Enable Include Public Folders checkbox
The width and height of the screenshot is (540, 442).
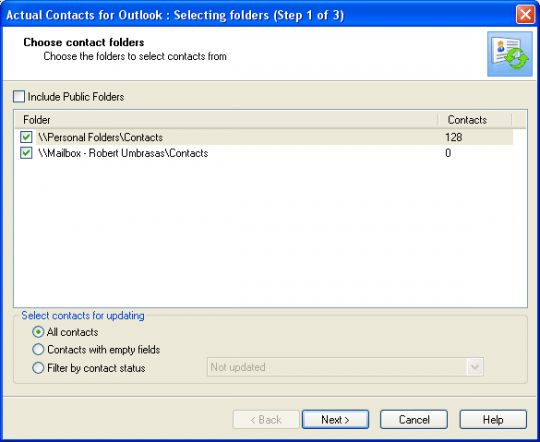click(19, 96)
